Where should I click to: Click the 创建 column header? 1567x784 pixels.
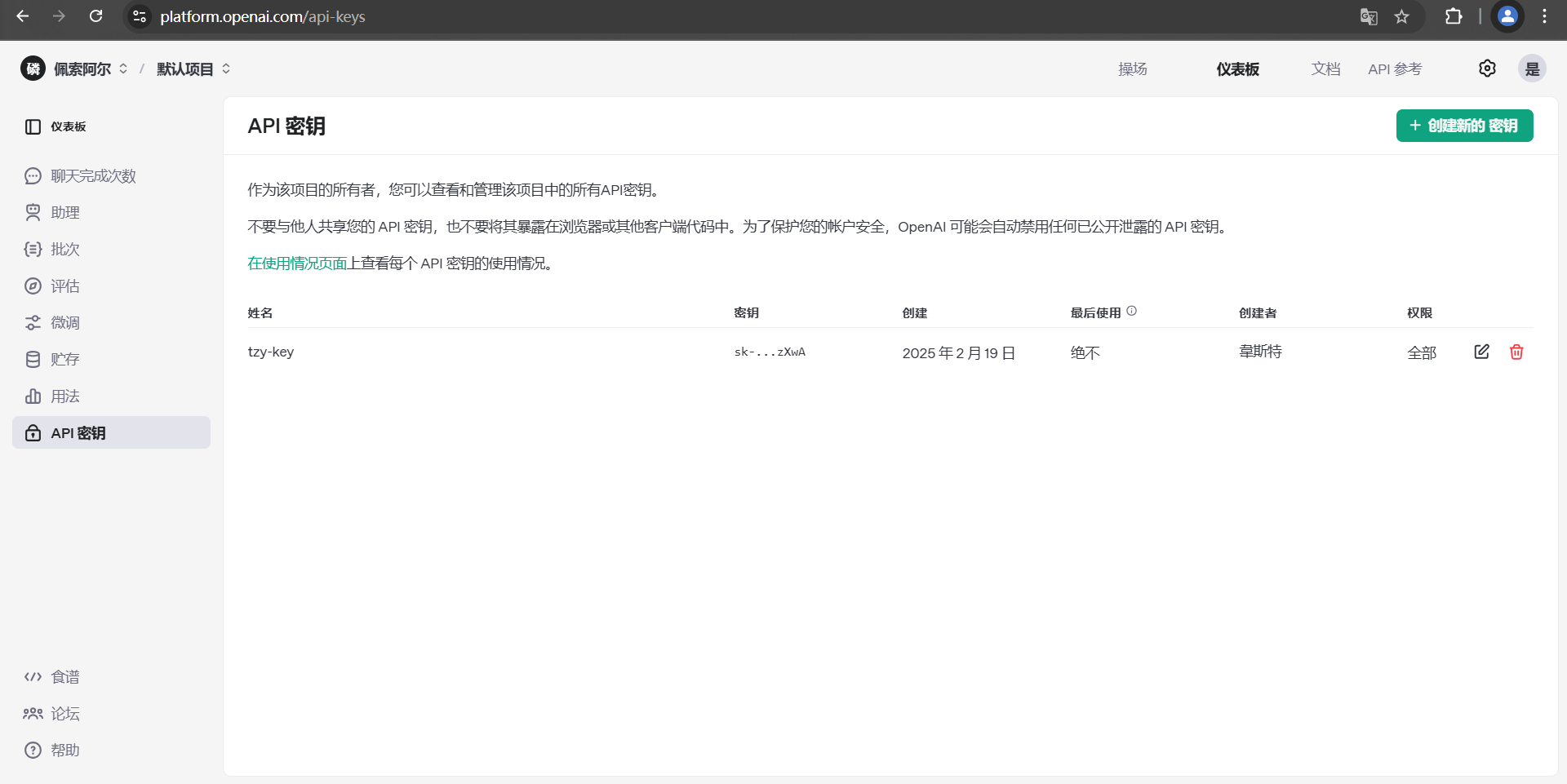tap(915, 313)
